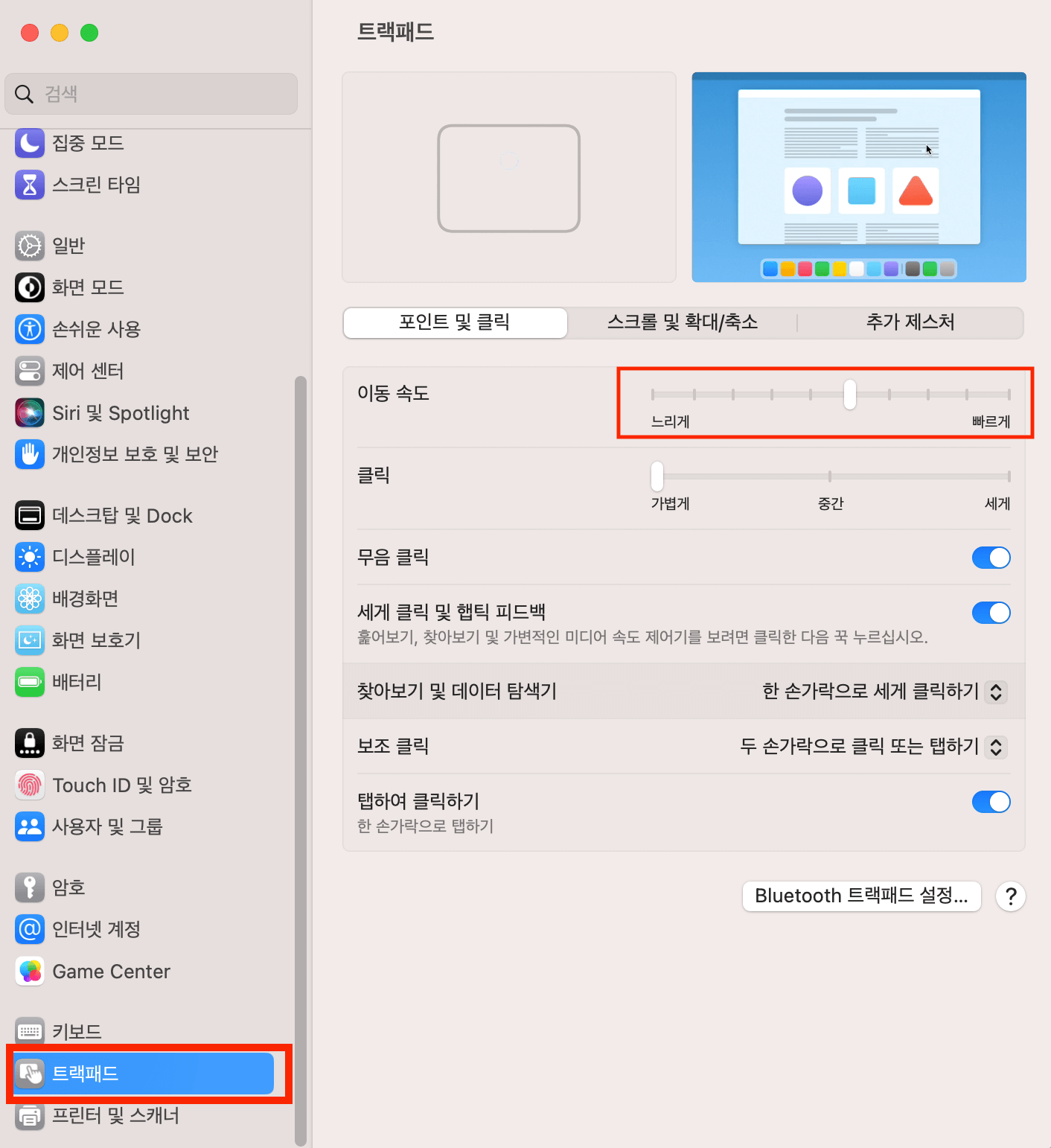Click the search magnifier icon
This screenshot has height=1148, width=1051.
pos(24,94)
